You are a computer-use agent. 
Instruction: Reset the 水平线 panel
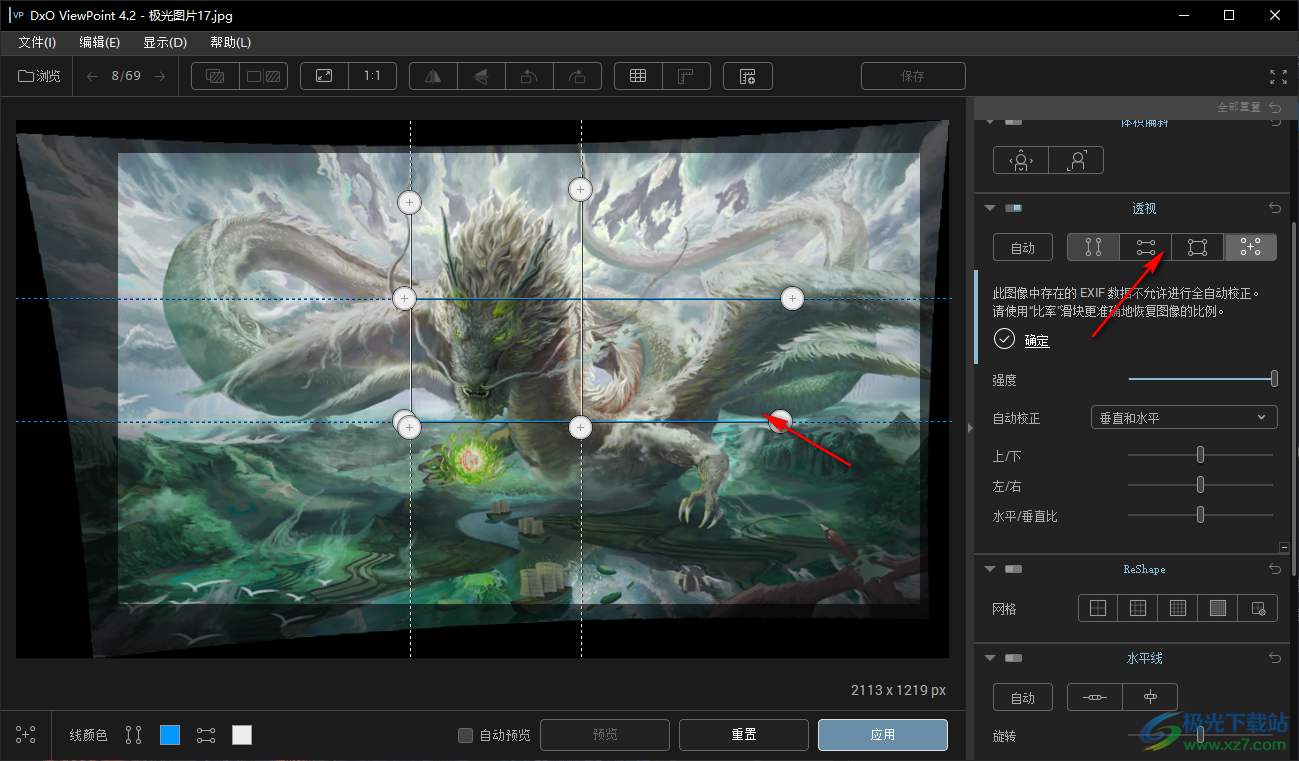[1274, 658]
